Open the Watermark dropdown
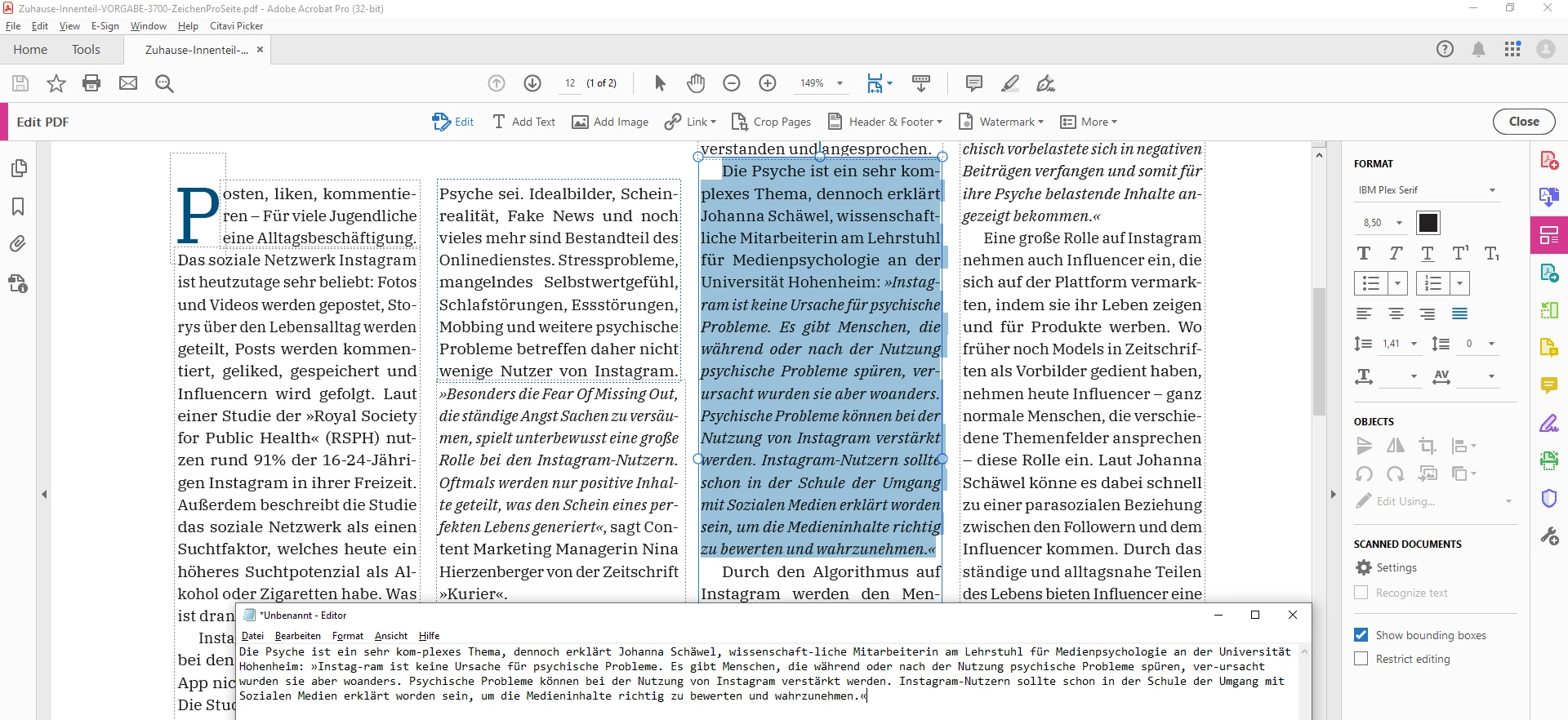The image size is (1568, 720). pos(1001,122)
